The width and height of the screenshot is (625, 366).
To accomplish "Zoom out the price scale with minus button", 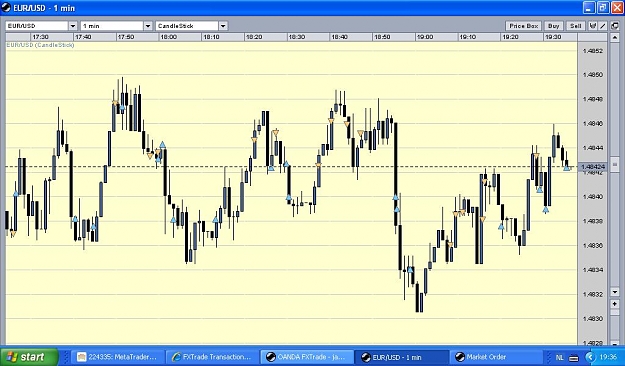I will (x=614, y=342).
